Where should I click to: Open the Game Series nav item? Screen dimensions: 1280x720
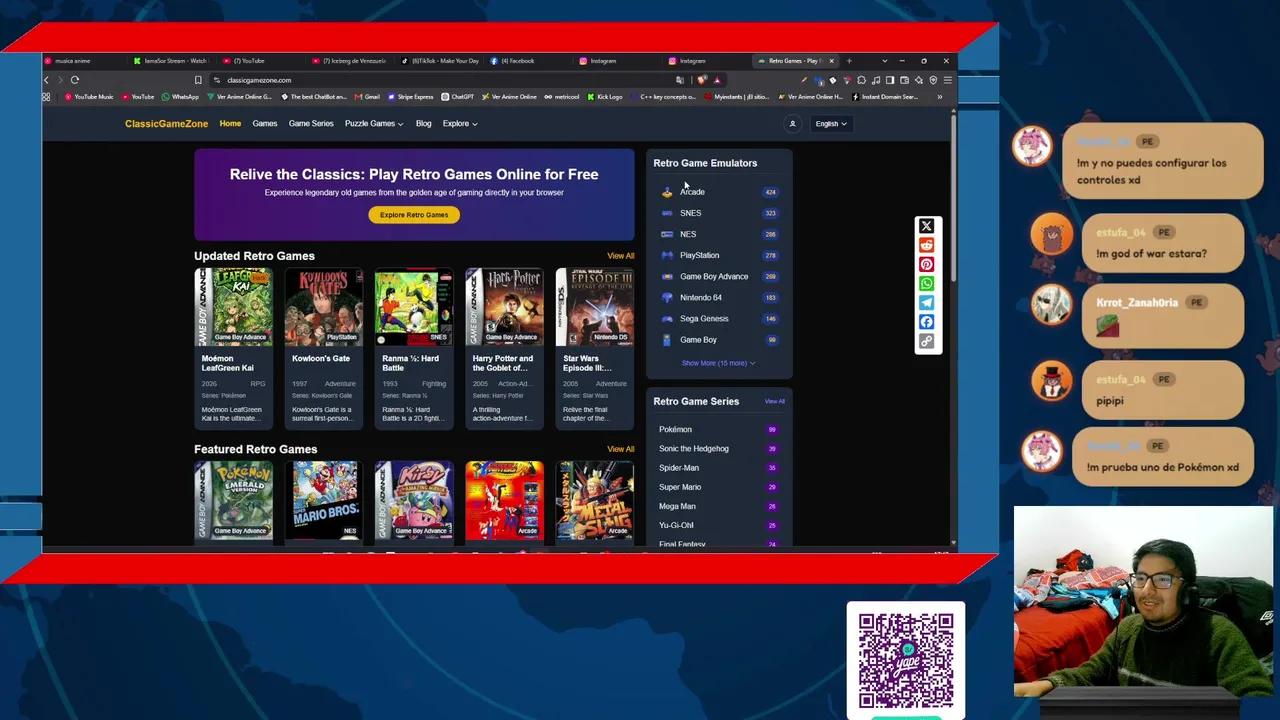pyautogui.click(x=311, y=124)
